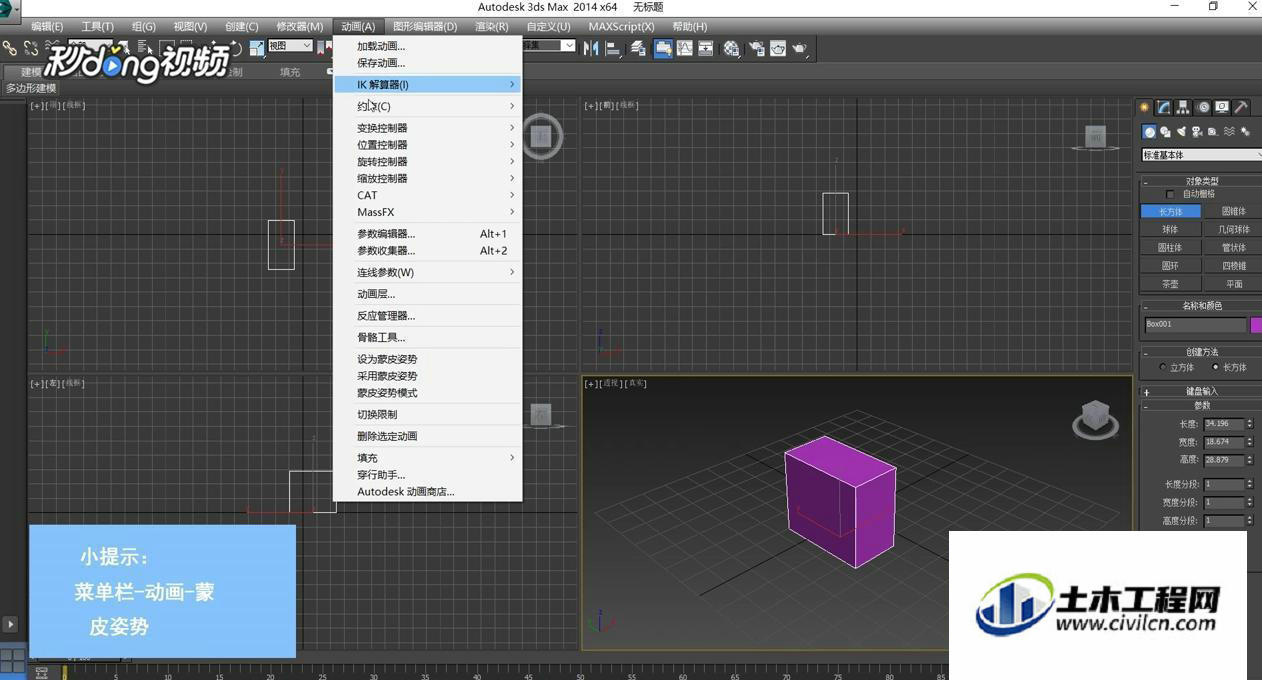Open the 标准基本体 dropdown
Viewport: 1262px width, 680px height.
coord(1202,155)
